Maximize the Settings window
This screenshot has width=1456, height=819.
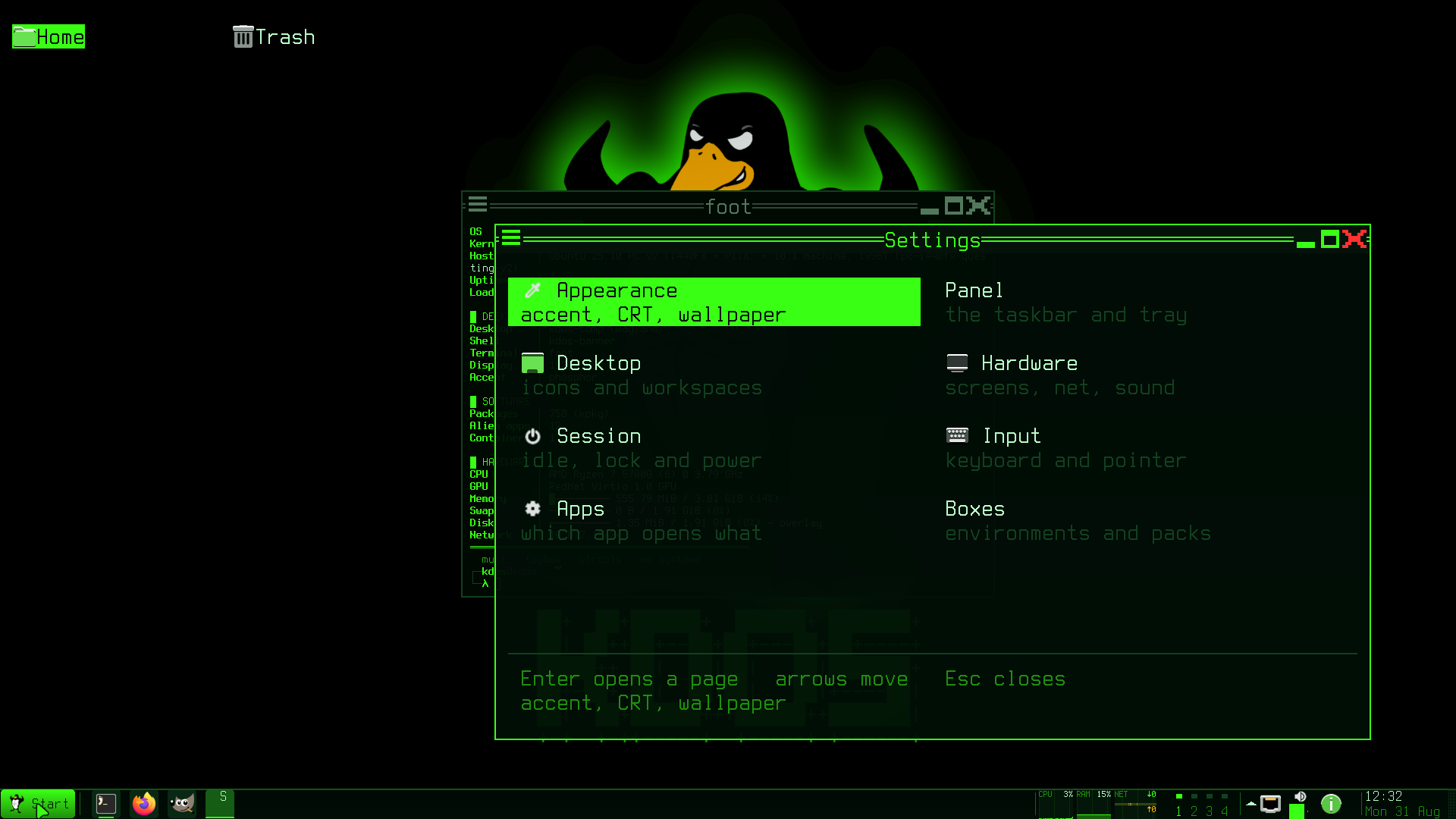[1329, 240]
